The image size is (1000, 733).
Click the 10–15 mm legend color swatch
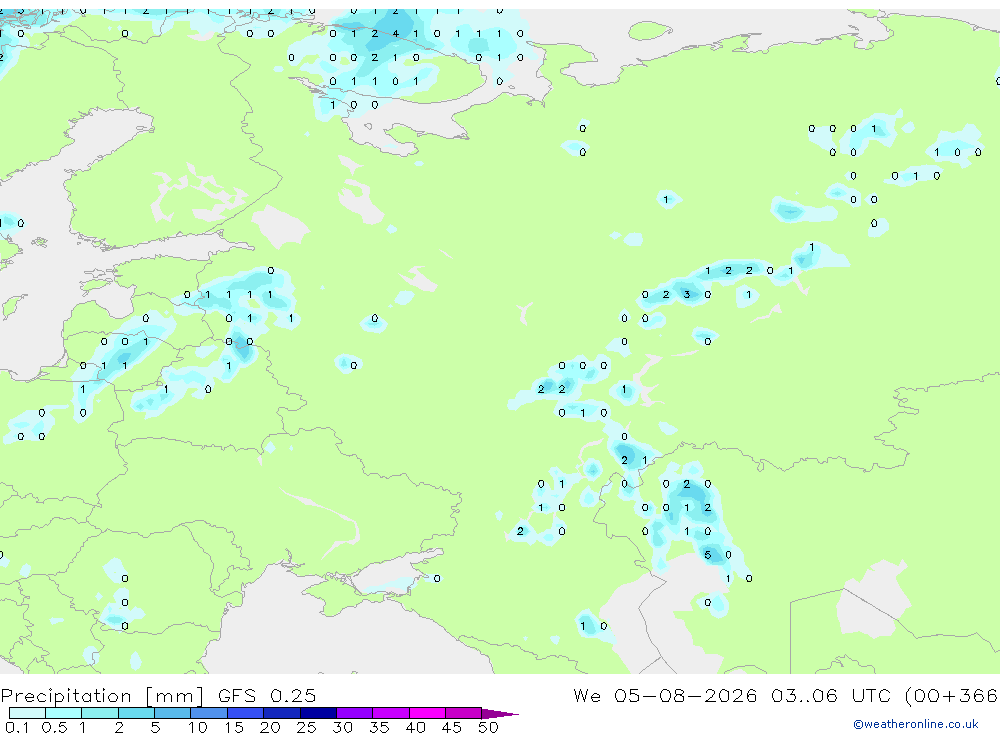(x=209, y=713)
